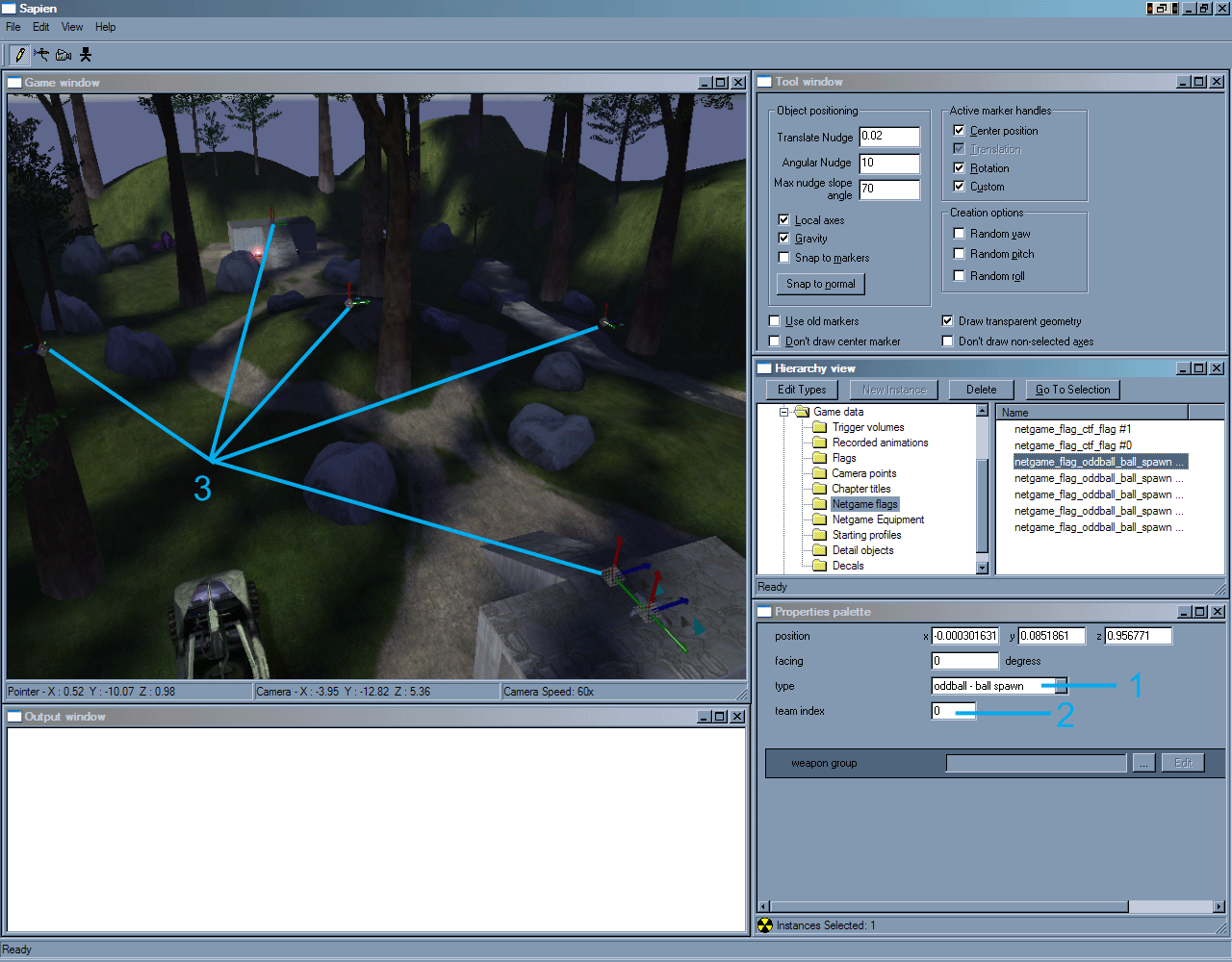The image size is (1232, 962).
Task: Select the second toolbar tool next to pencil
Action: tap(41, 55)
